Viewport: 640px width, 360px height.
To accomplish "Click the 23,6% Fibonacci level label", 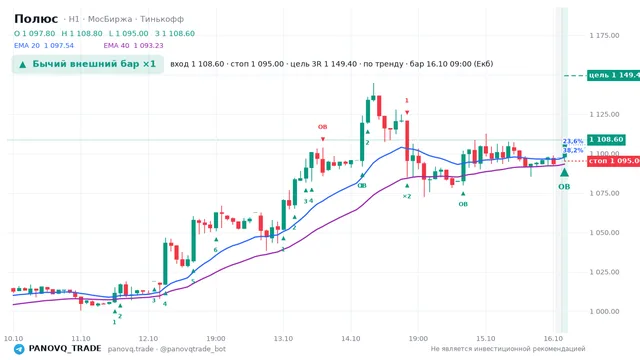I will click(573, 142).
